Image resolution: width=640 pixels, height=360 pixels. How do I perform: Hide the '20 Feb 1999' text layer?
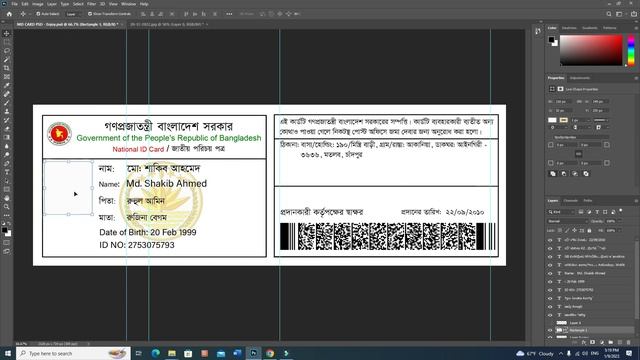coord(550,282)
